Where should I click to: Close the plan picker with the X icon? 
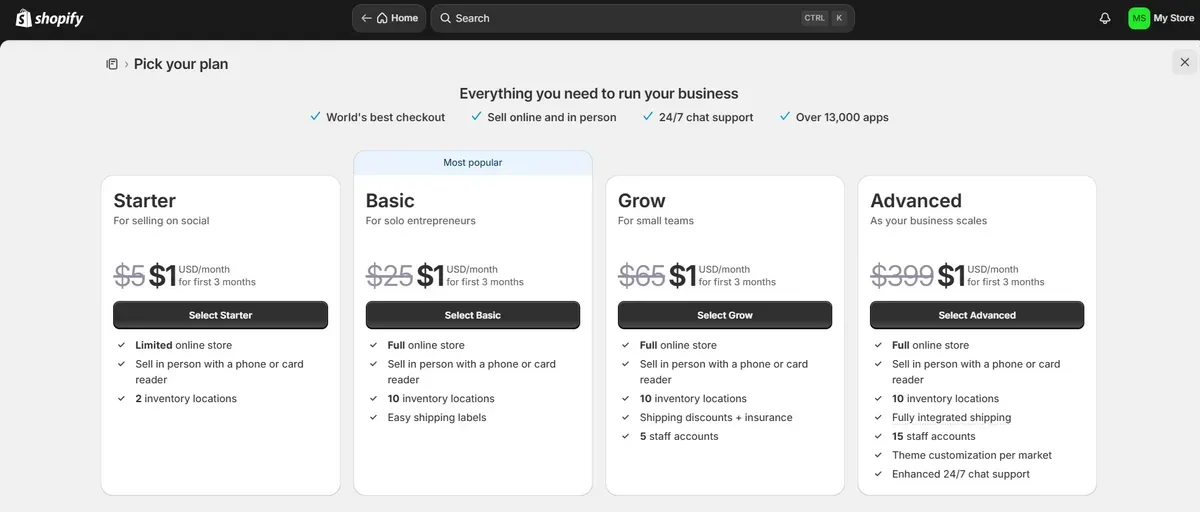(x=1185, y=62)
